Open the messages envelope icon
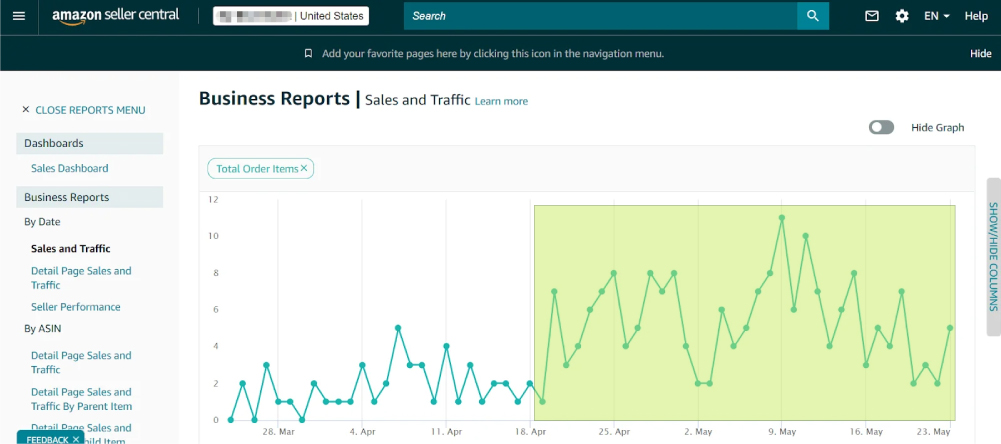Screen dimensions: 1001x444 click(872, 16)
